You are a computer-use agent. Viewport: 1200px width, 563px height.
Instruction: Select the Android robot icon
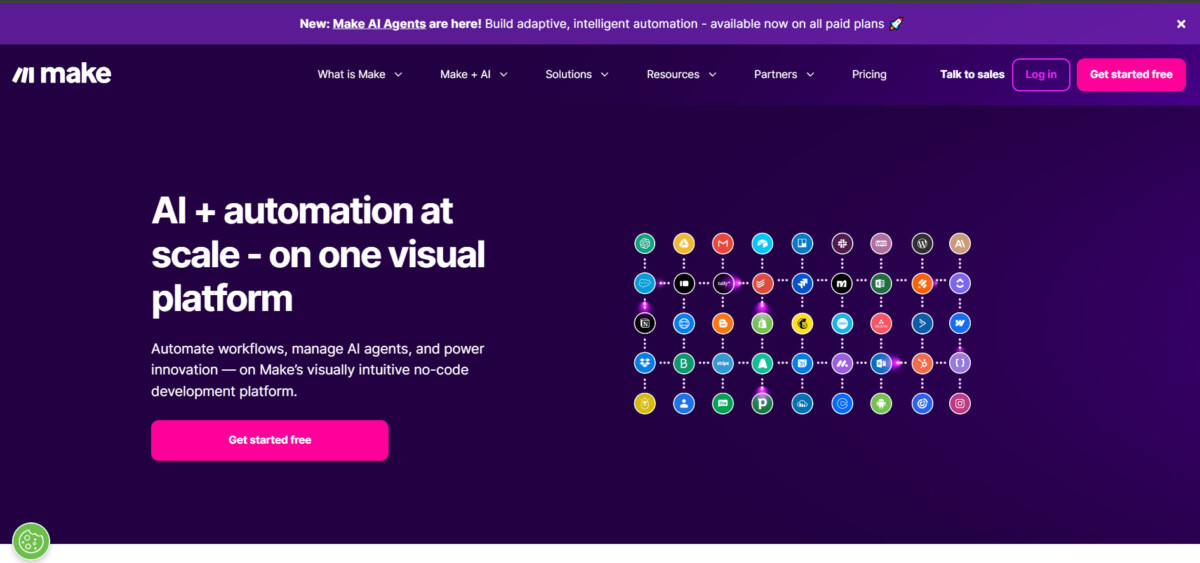(x=881, y=403)
